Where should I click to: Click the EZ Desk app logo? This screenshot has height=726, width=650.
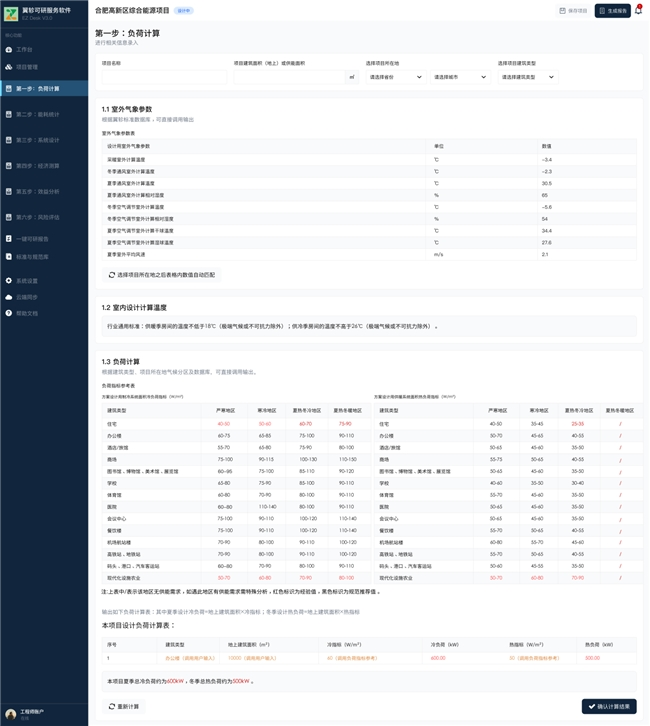click(11, 13)
